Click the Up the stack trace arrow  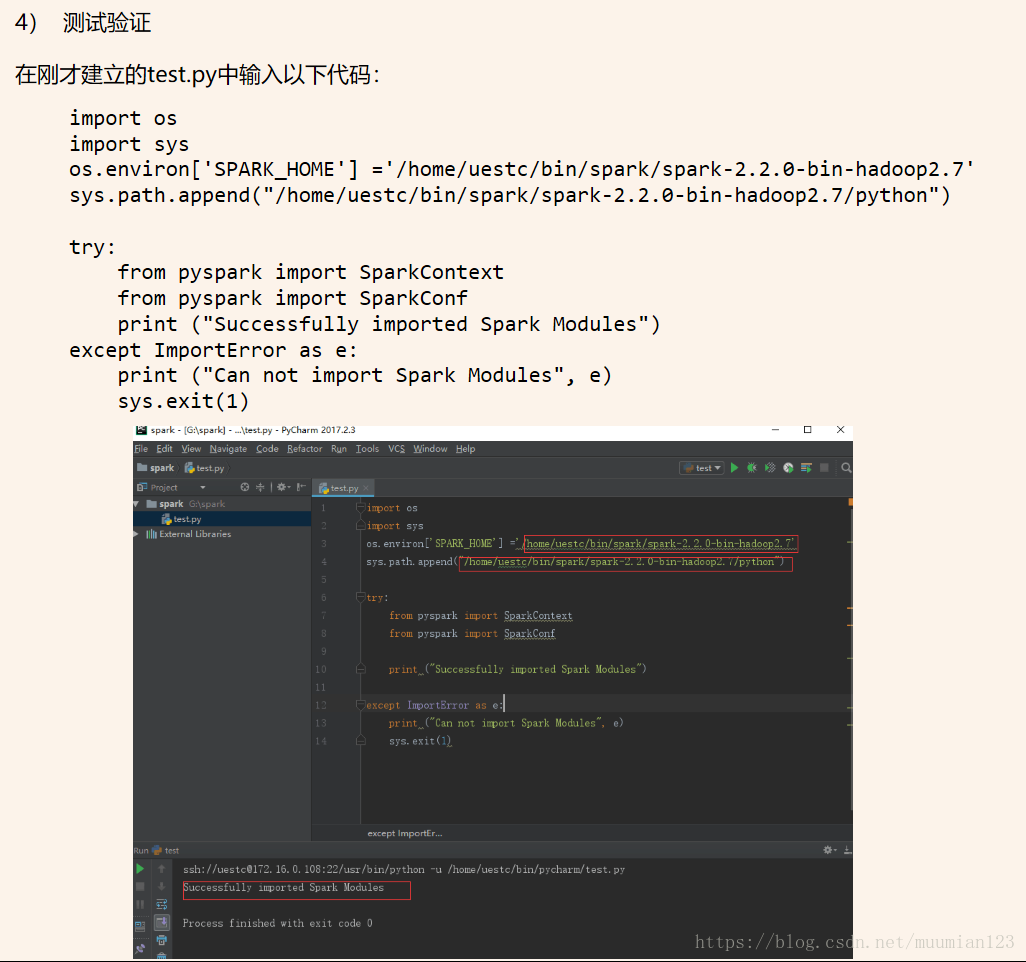pyautogui.click(x=162, y=869)
